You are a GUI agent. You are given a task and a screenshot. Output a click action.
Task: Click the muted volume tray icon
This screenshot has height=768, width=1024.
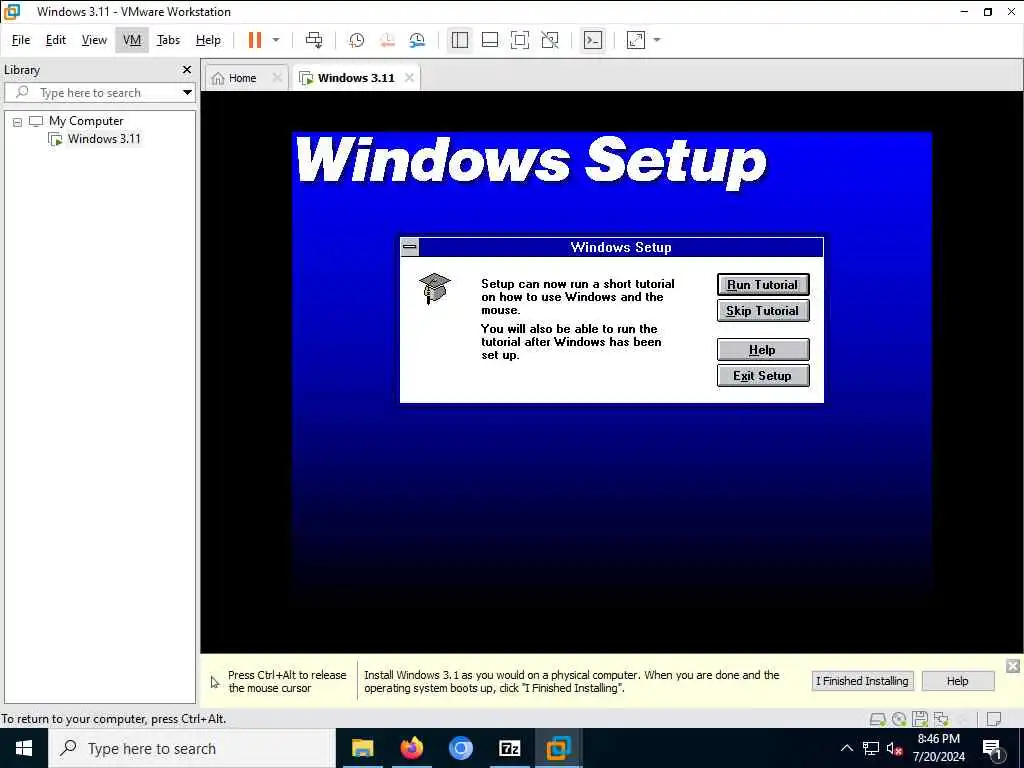tap(895, 748)
